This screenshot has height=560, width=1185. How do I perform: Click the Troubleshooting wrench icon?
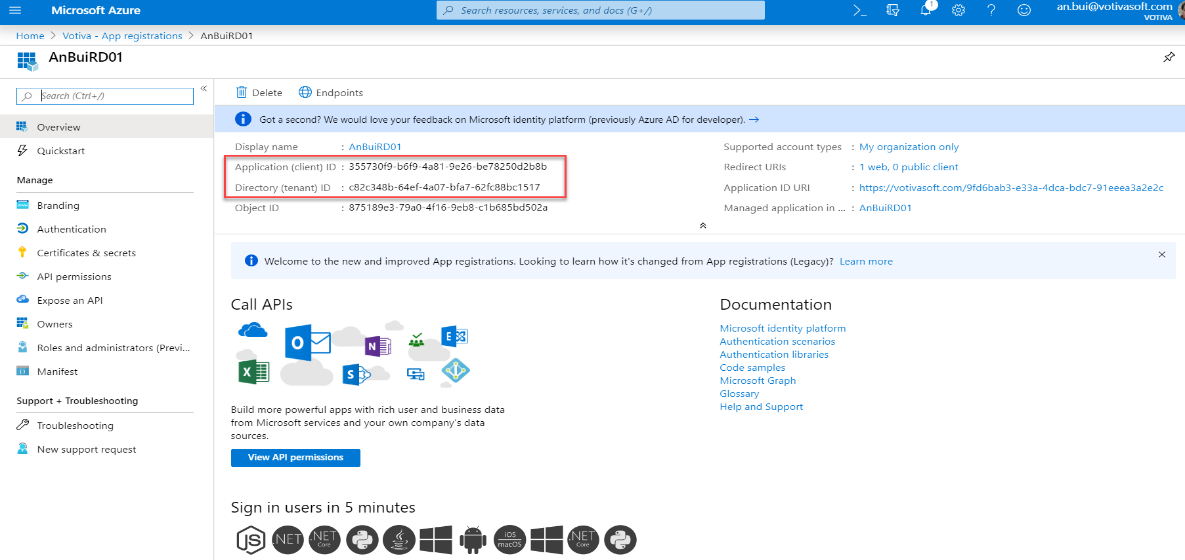23,425
